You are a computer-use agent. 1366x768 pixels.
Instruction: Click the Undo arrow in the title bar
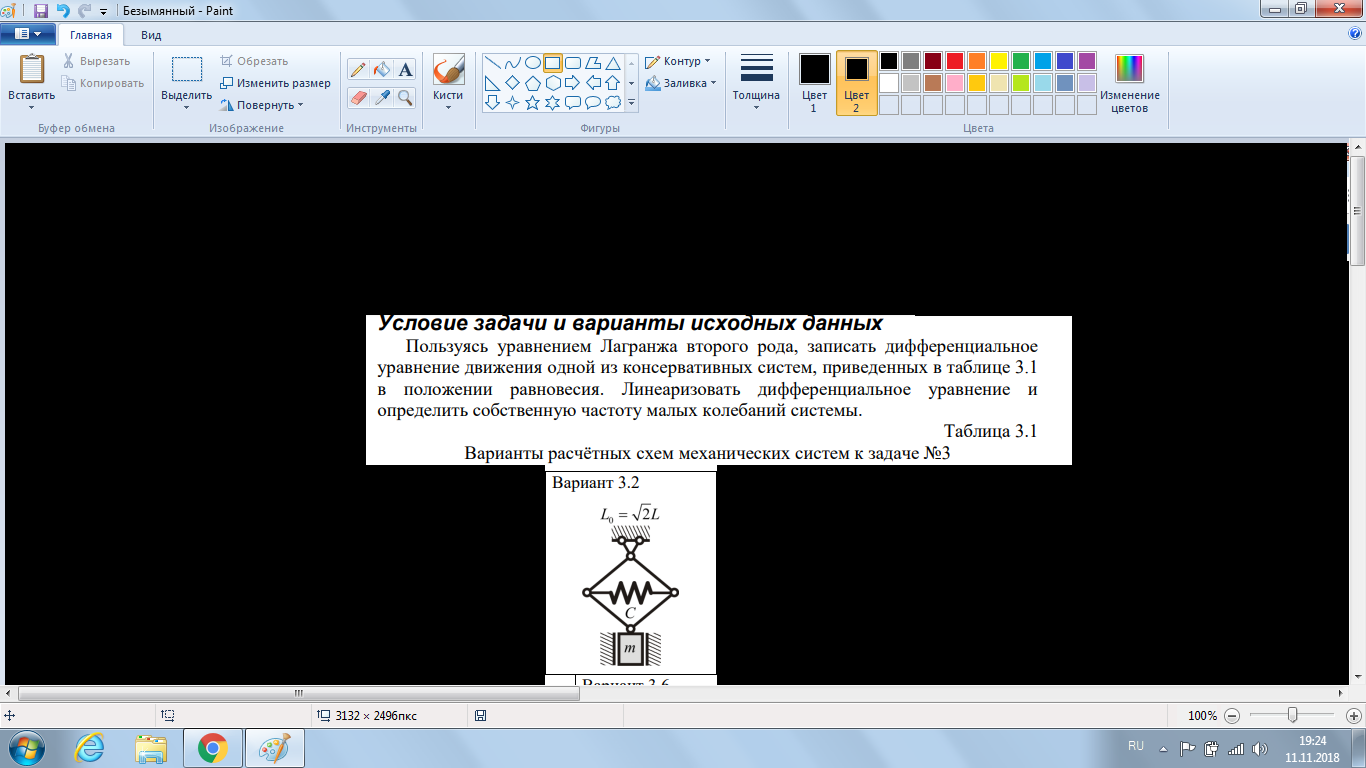coord(63,11)
